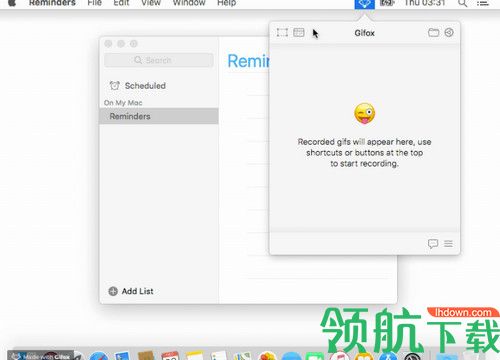This screenshot has width=500, height=360.
Task: Open Gifox preferences gear icon
Action: pyautogui.click(x=449, y=32)
